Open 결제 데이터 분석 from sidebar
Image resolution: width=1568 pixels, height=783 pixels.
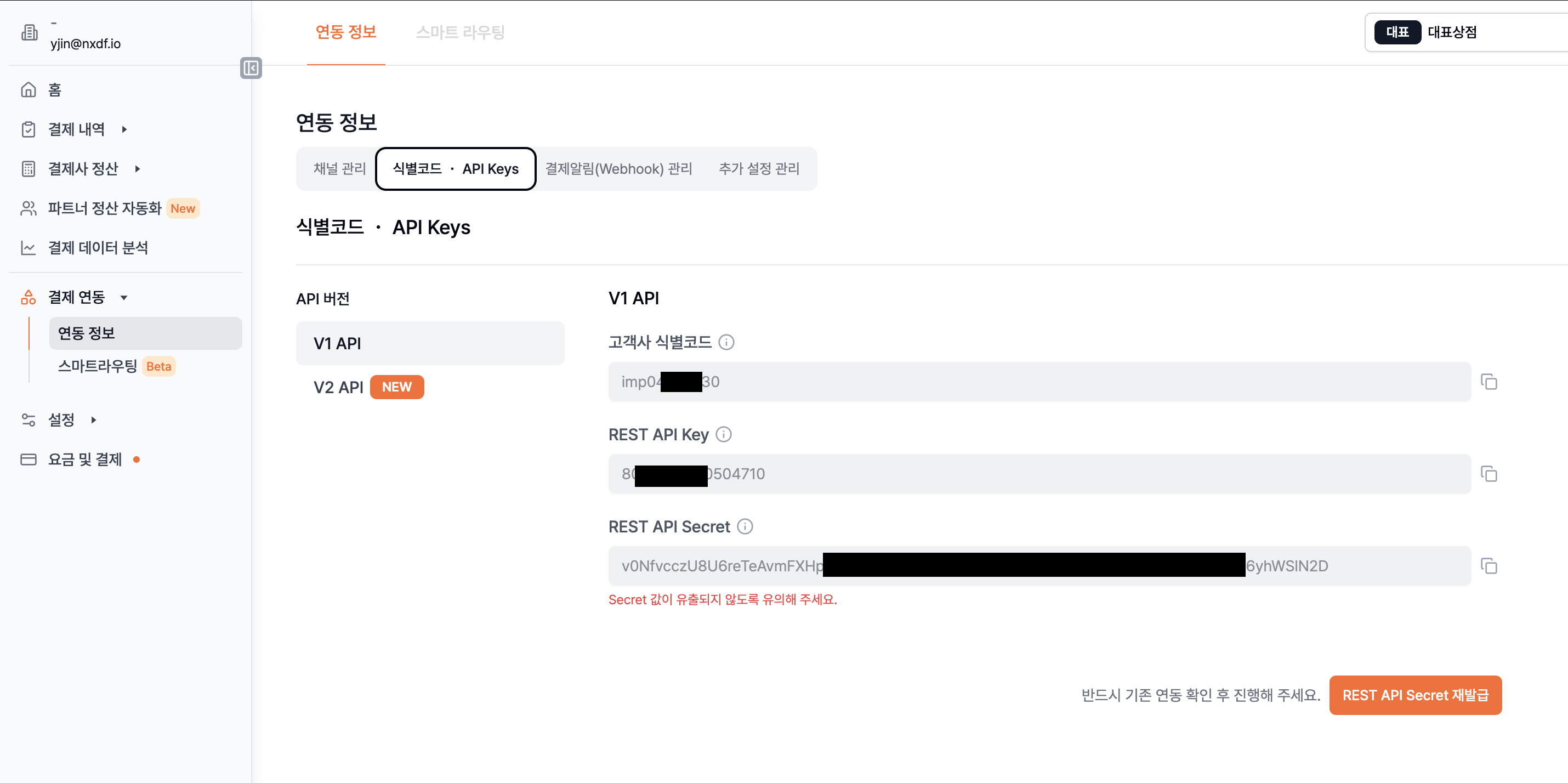click(x=98, y=248)
